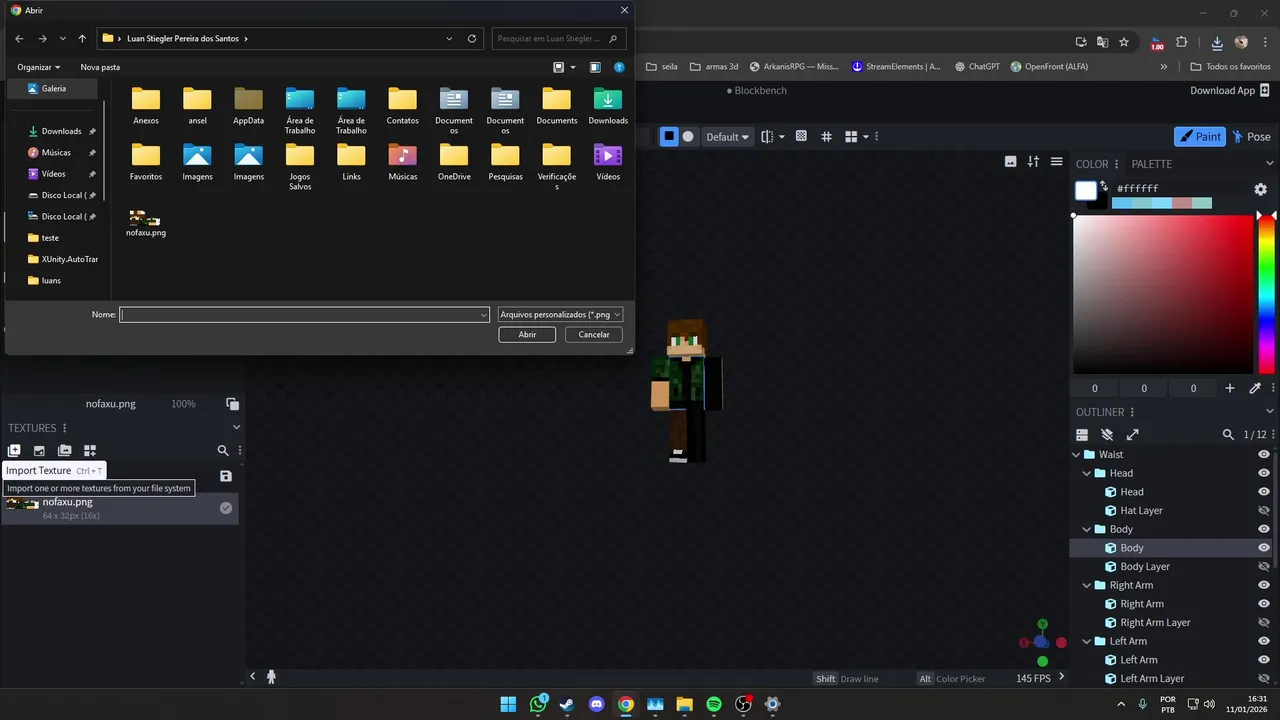
Task: Switch to the Palette tab
Action: [1151, 164]
